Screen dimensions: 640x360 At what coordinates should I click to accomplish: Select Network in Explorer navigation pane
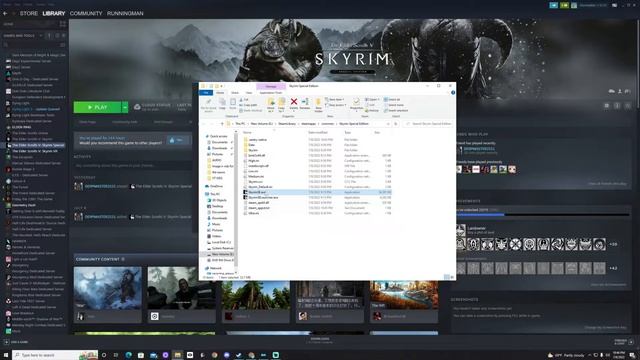(215, 268)
